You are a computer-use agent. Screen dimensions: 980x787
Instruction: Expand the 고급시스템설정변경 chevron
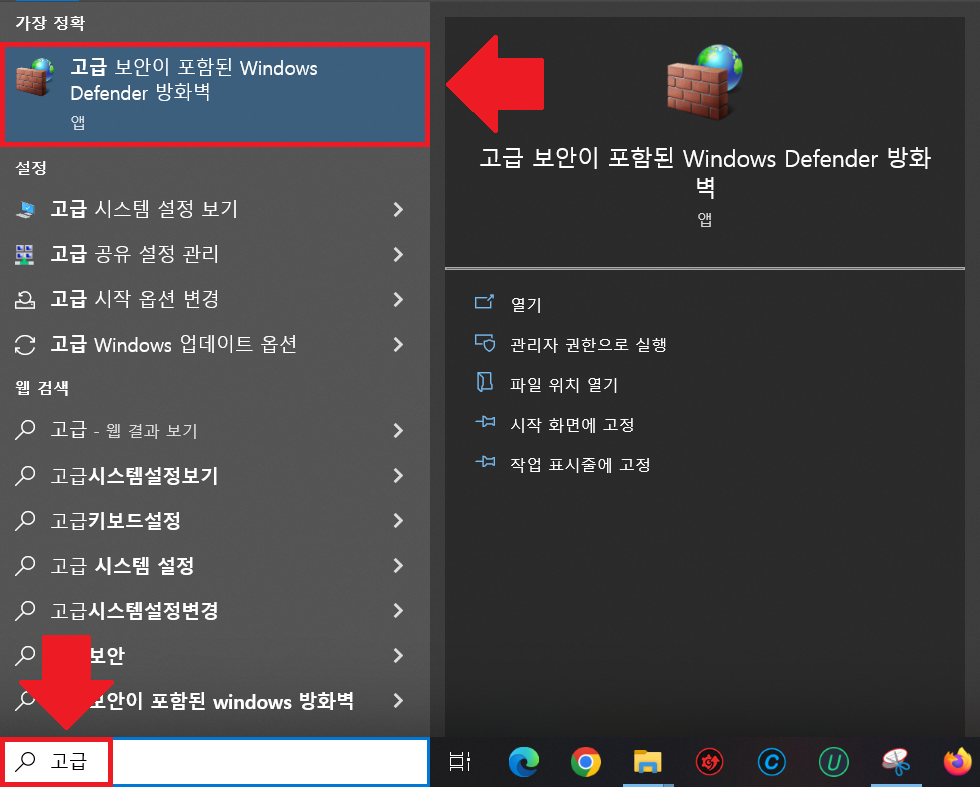[398, 611]
